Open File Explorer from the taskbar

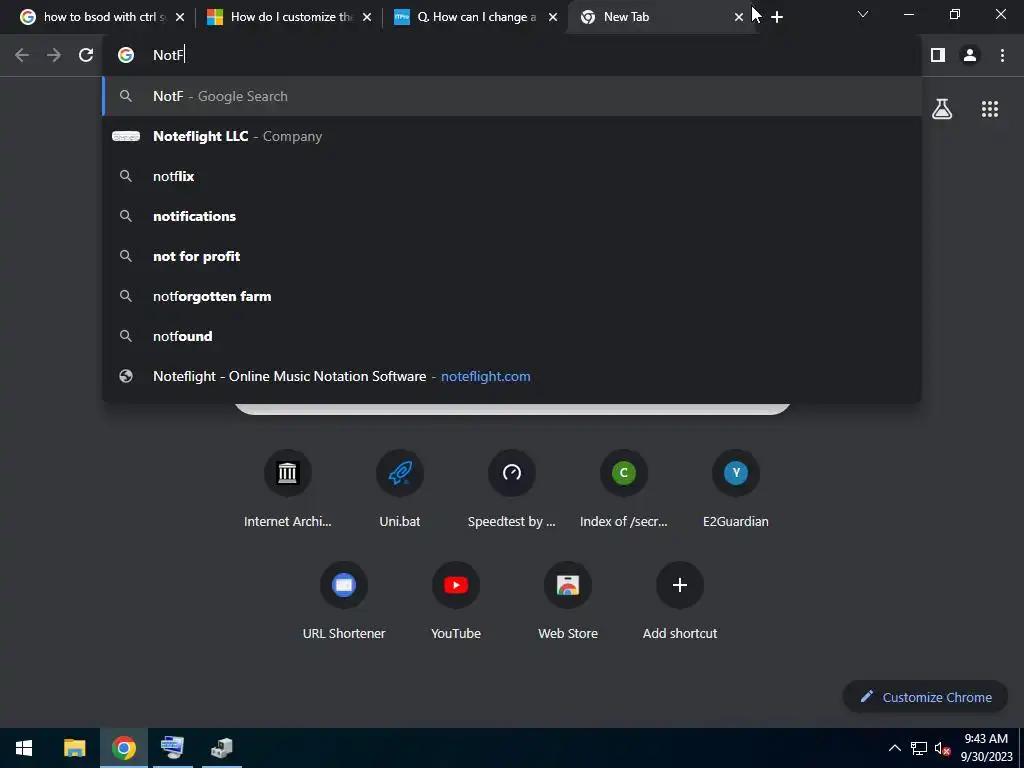(74, 748)
